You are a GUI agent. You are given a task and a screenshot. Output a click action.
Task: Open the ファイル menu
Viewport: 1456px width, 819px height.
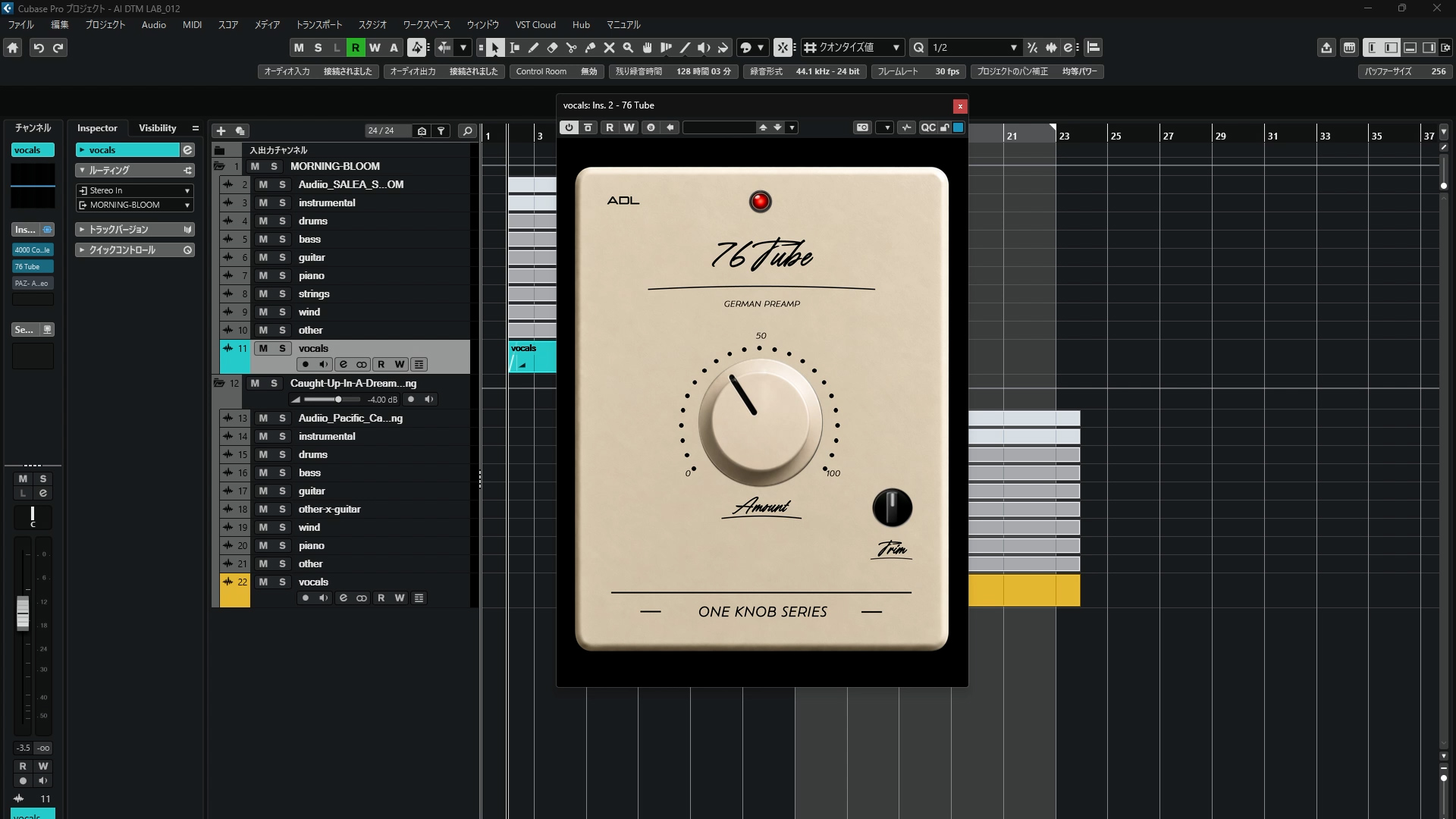[x=20, y=24]
